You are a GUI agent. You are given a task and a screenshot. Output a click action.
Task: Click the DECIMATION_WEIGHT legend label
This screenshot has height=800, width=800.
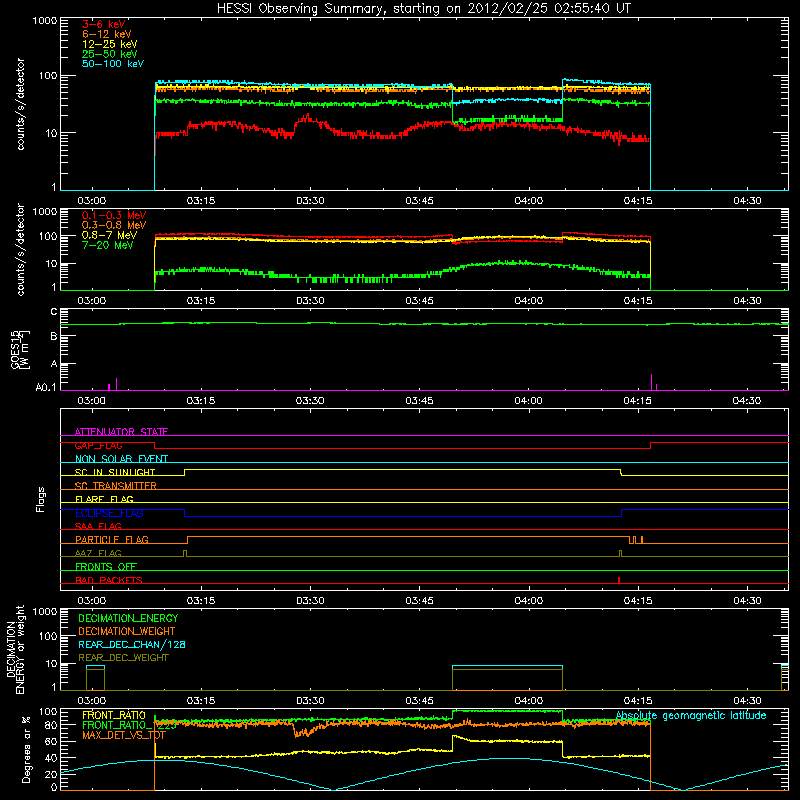pyautogui.click(x=127, y=631)
